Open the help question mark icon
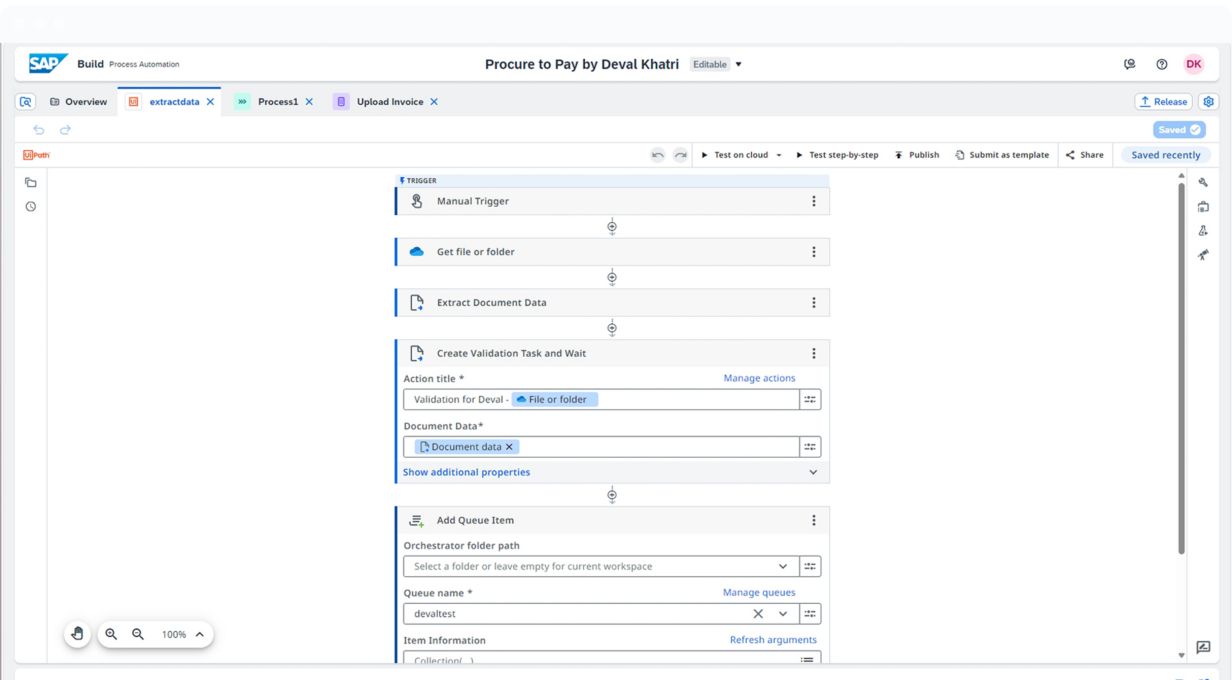This screenshot has width=1232, height=680. pyautogui.click(x=1161, y=64)
